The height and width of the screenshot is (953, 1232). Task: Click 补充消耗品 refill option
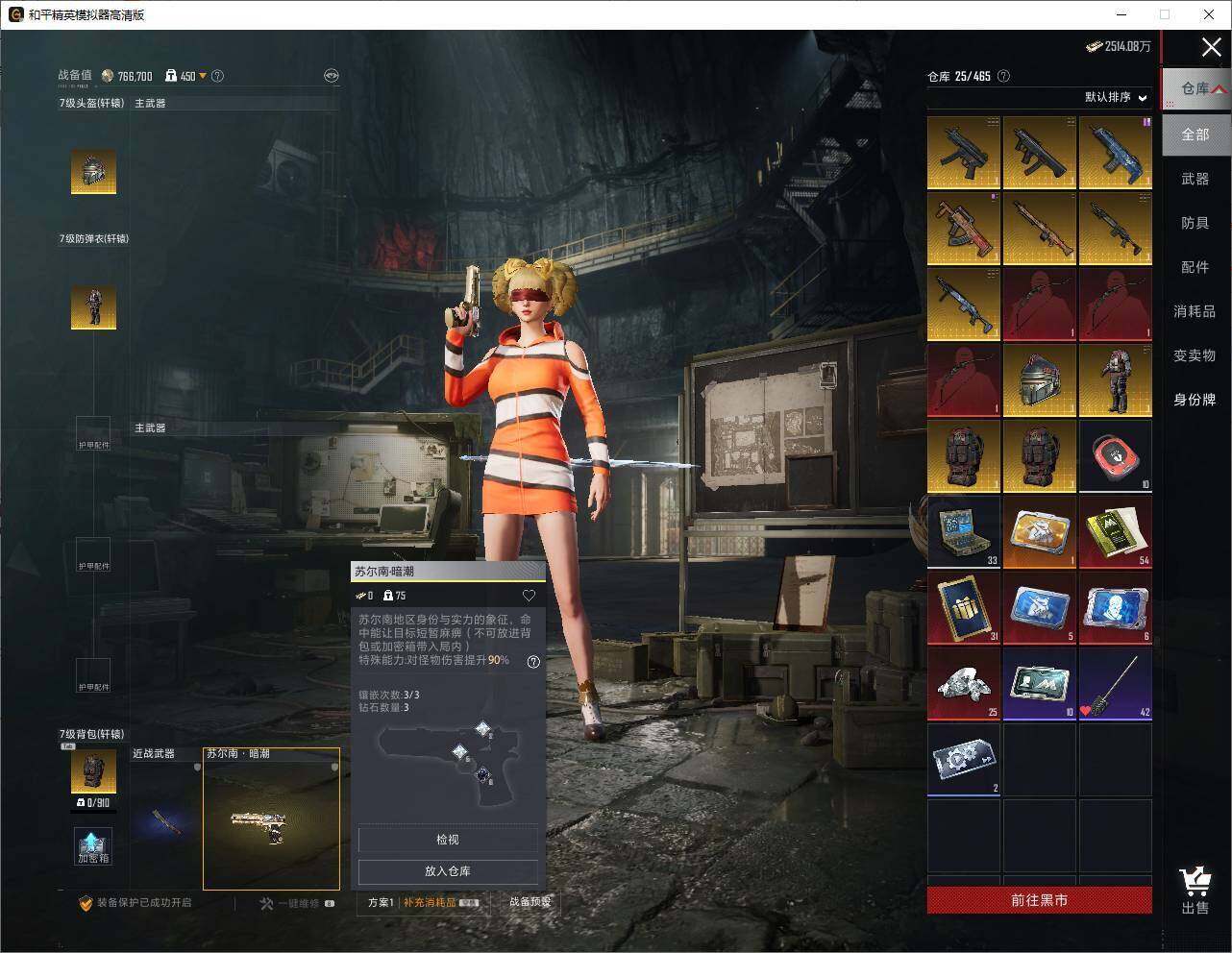440,902
